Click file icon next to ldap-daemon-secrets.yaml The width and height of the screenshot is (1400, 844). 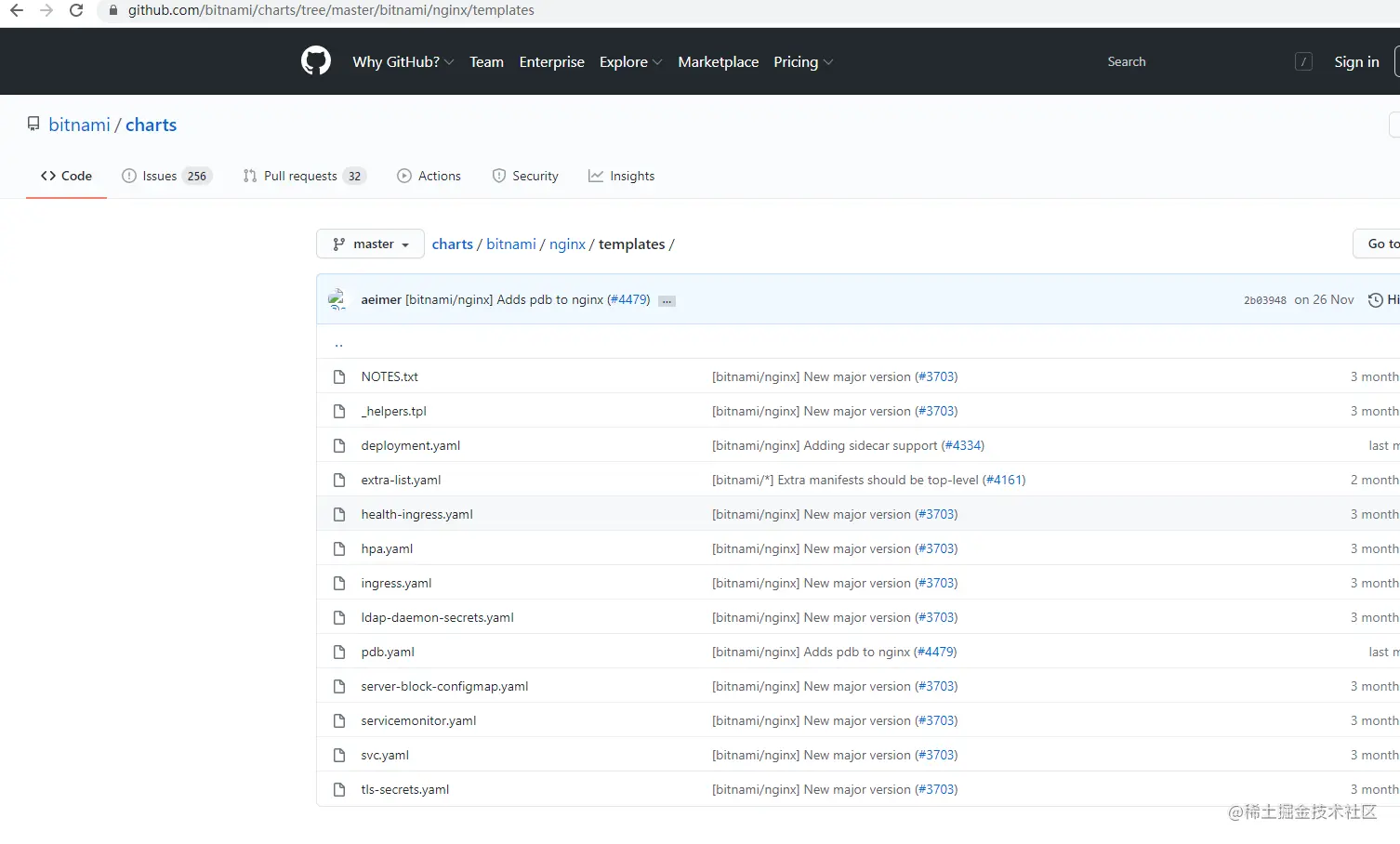point(339,617)
